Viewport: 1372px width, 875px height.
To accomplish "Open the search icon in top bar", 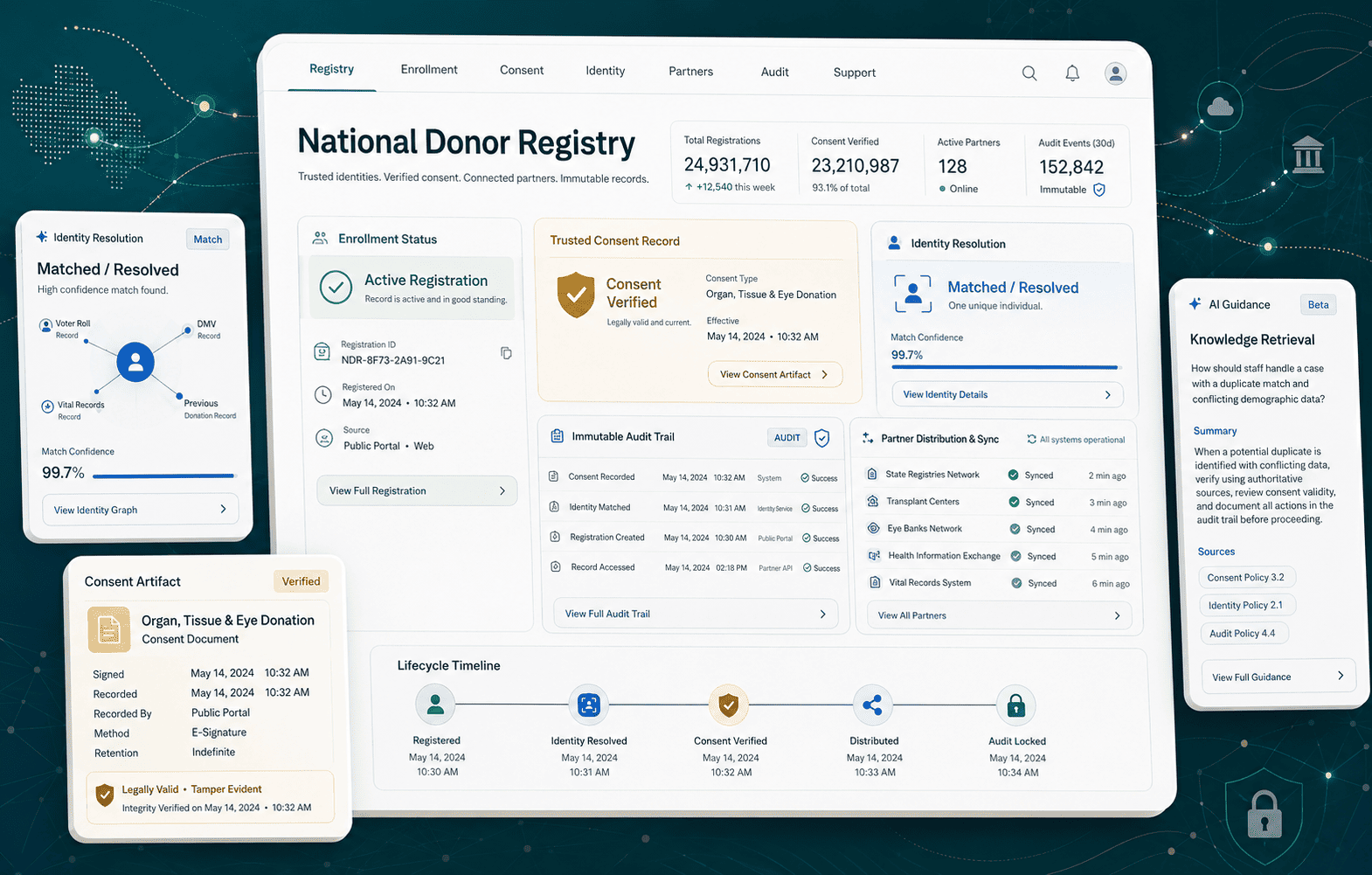I will [1029, 73].
